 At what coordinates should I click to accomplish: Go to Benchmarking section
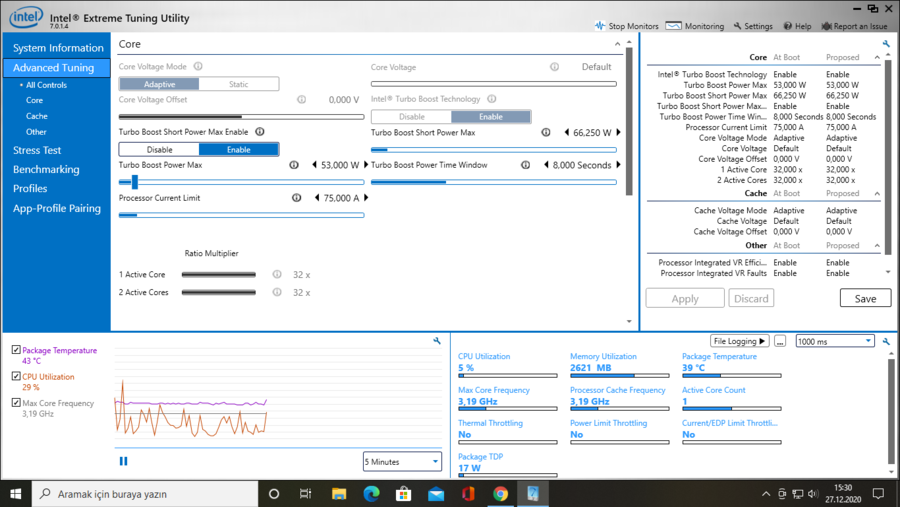click(x=46, y=169)
